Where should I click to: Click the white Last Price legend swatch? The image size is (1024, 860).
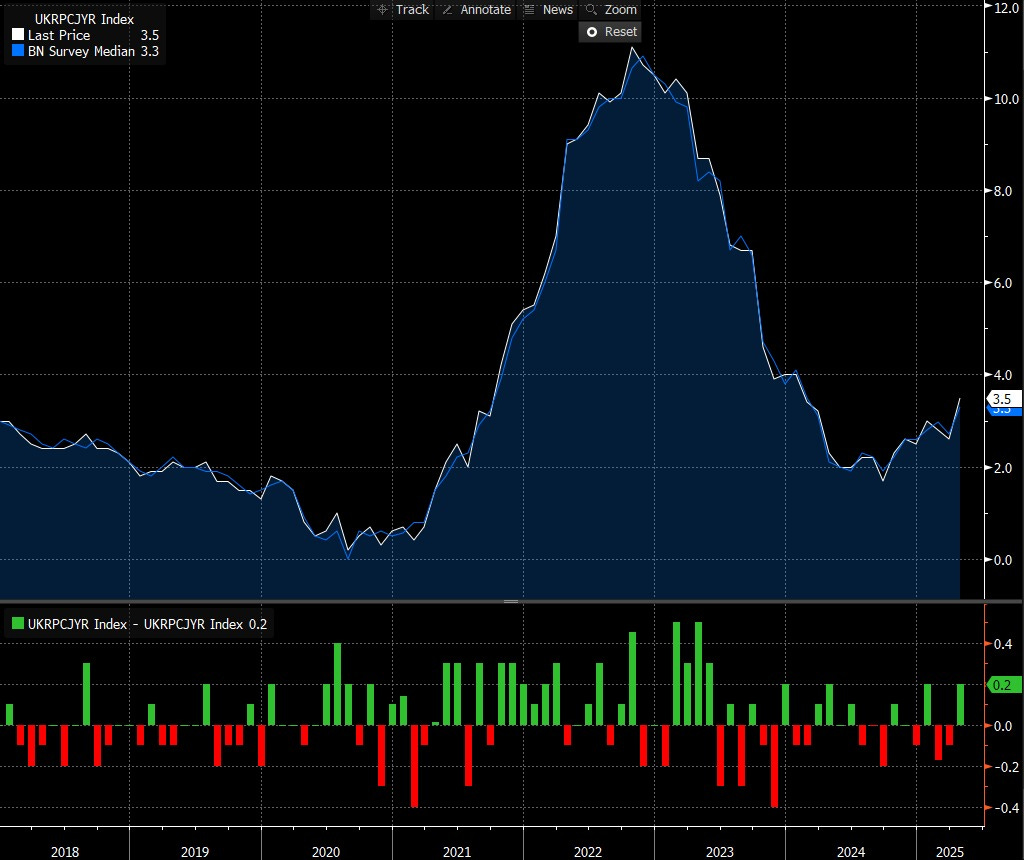pyautogui.click(x=18, y=35)
